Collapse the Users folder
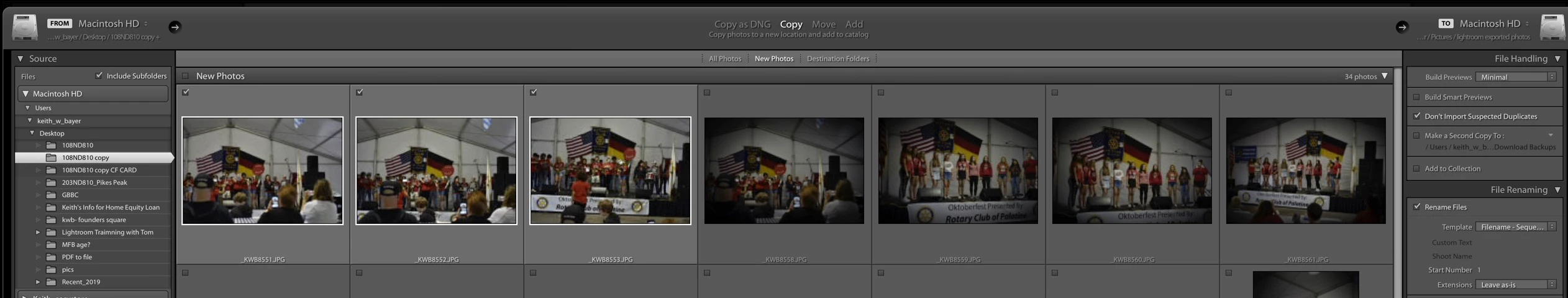The width and height of the screenshot is (1568, 298). click(27, 108)
